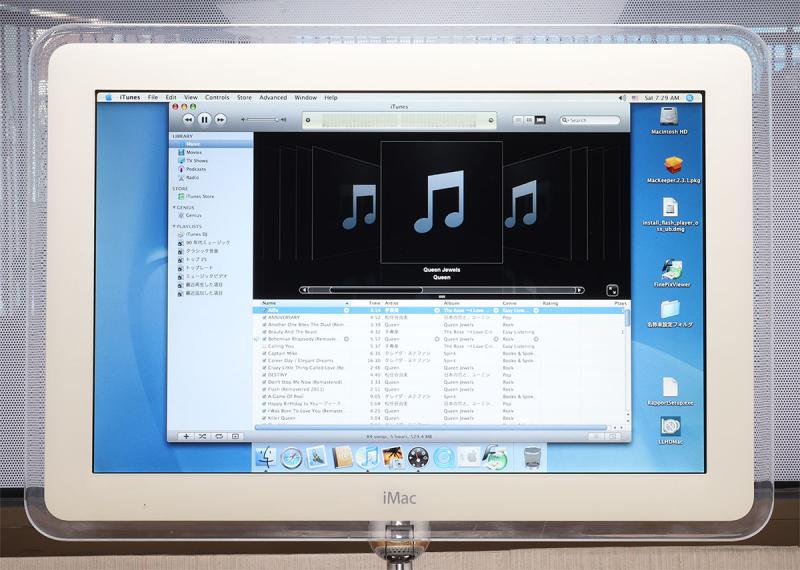Switch to grid view in iTunes
The image size is (800, 570).
coord(529,120)
